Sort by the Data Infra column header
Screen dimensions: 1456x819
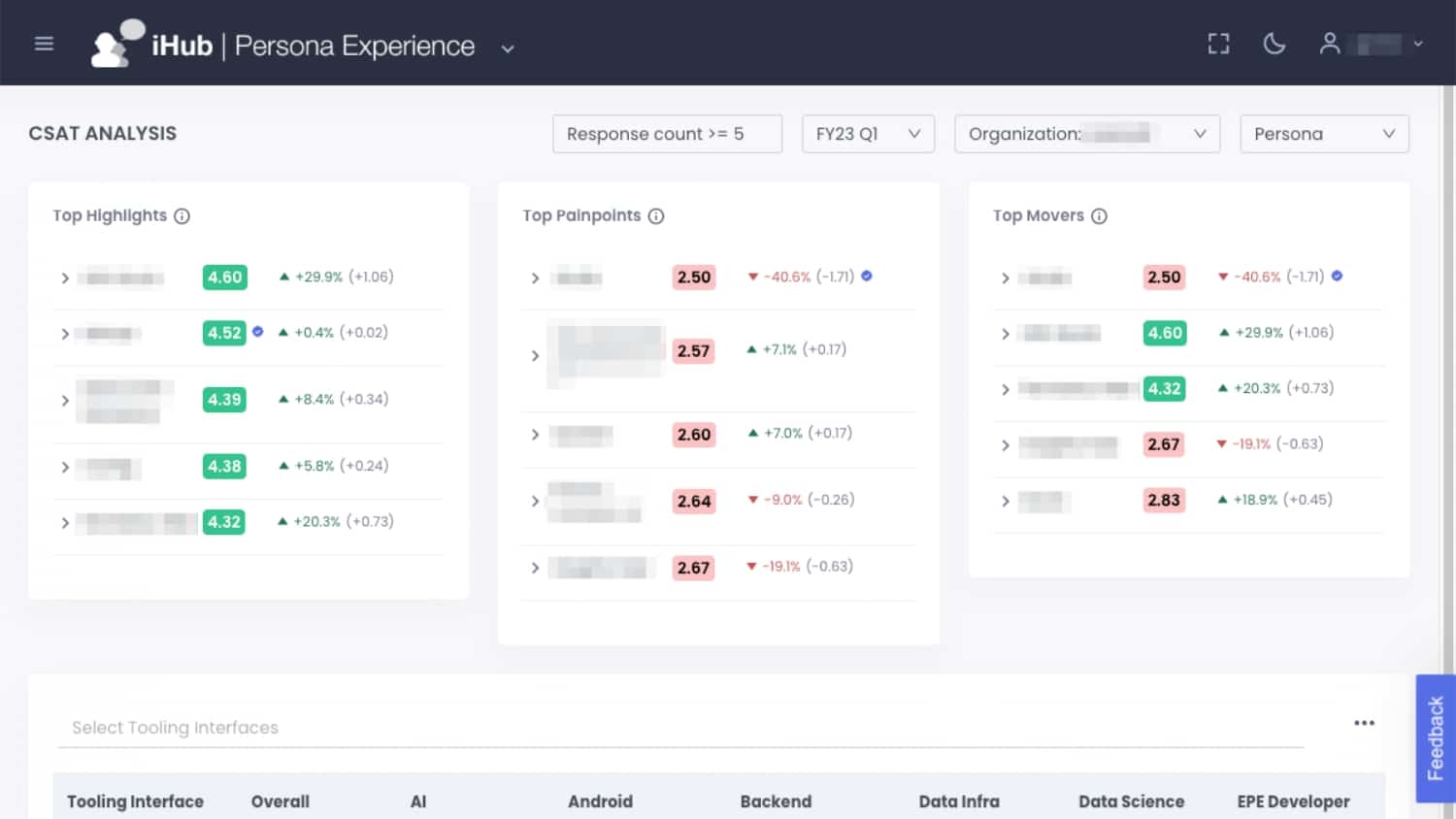(959, 802)
